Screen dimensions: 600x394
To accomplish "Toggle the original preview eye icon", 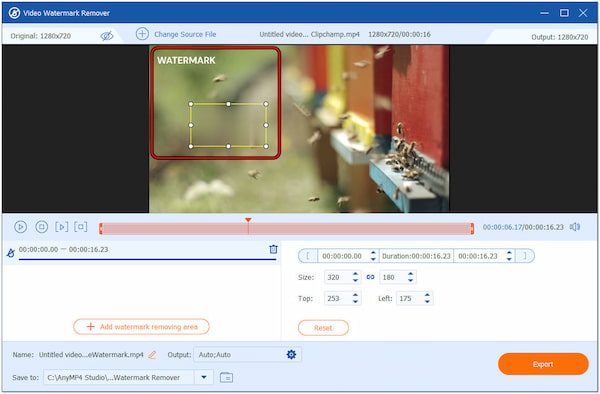I will coord(107,36).
